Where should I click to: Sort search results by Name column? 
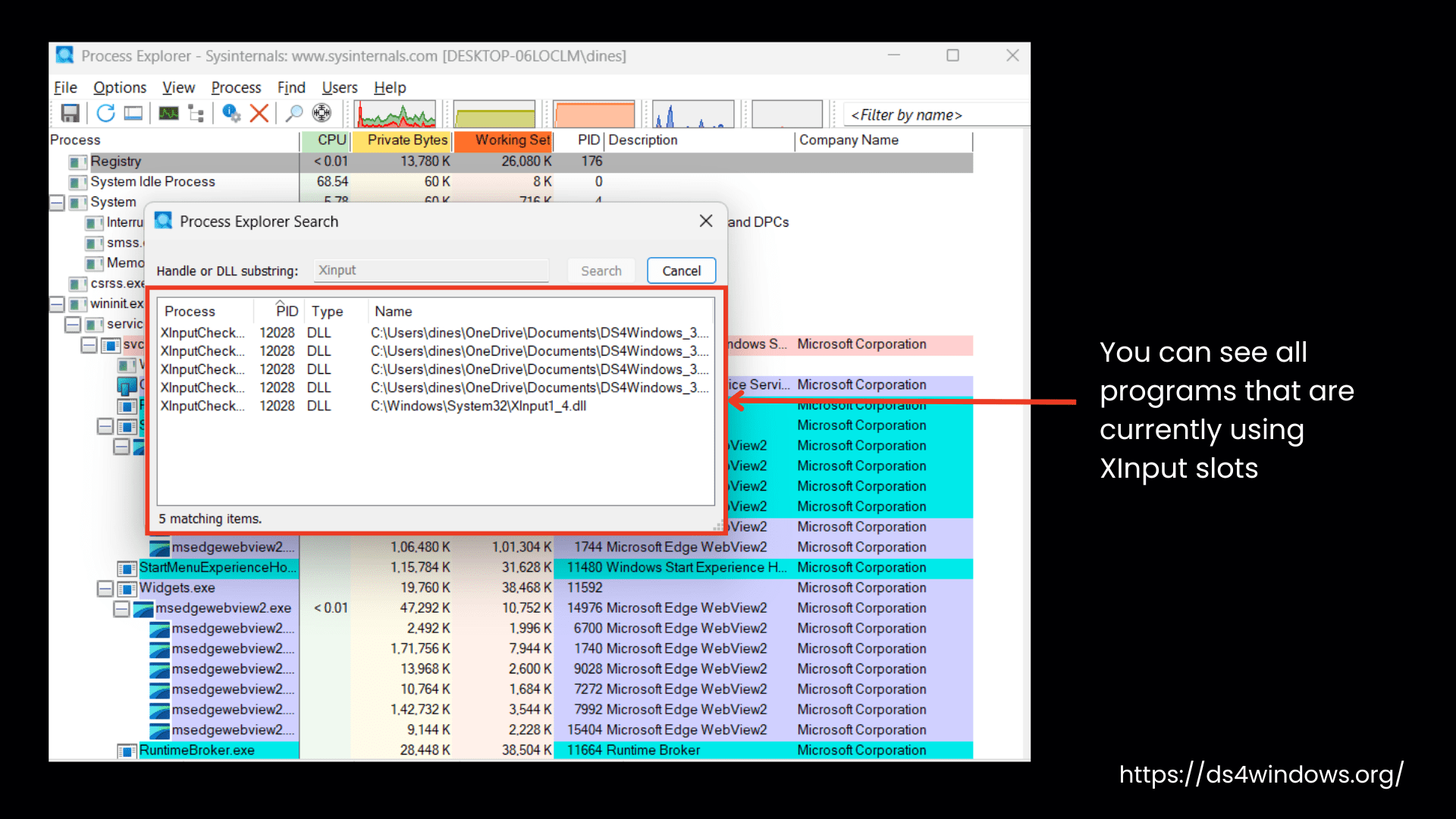pyautogui.click(x=541, y=312)
